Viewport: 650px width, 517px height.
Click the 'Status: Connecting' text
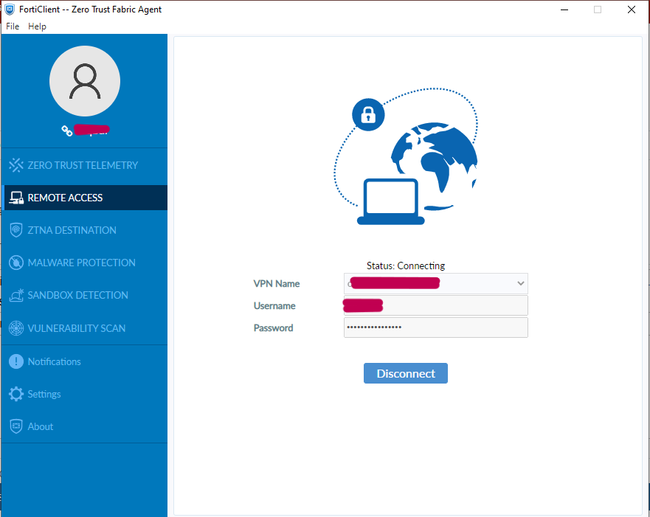click(405, 266)
